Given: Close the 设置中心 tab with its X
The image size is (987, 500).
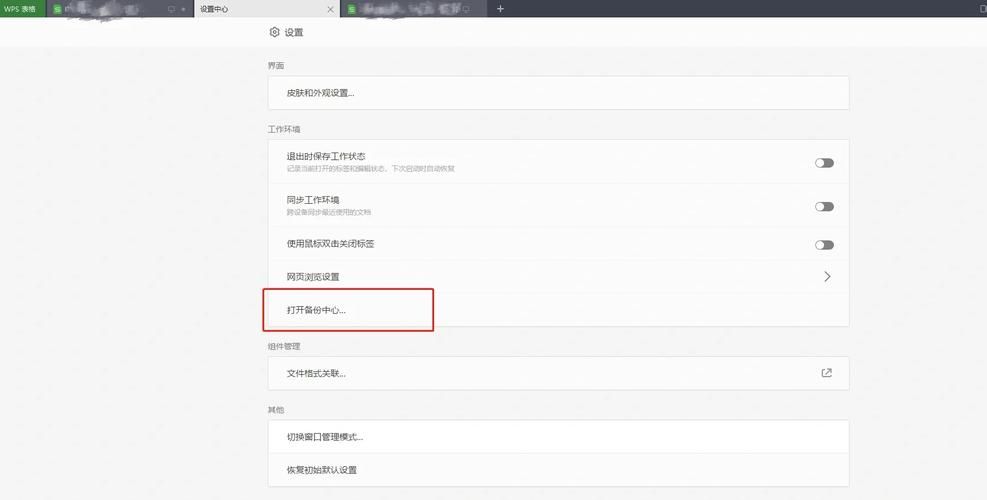Looking at the screenshot, I should tap(330, 9).
